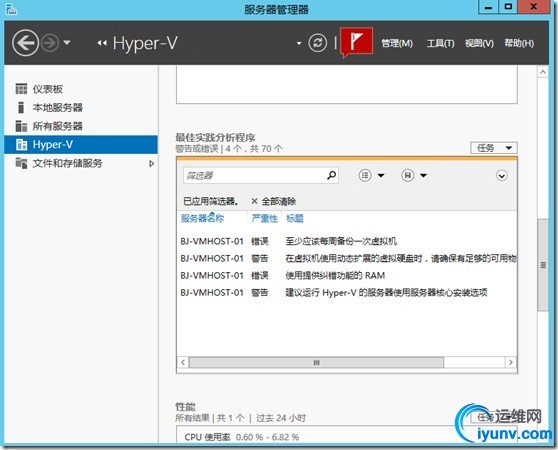Open the navigation history dropdown arrow
The image size is (558, 450).
(67, 43)
